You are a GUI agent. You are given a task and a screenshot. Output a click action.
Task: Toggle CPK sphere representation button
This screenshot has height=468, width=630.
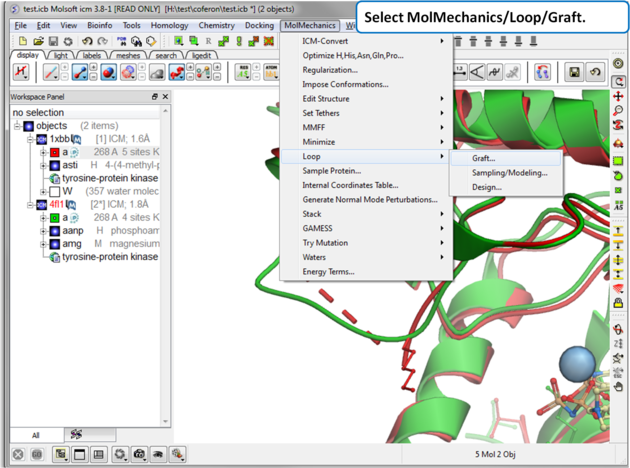point(109,73)
